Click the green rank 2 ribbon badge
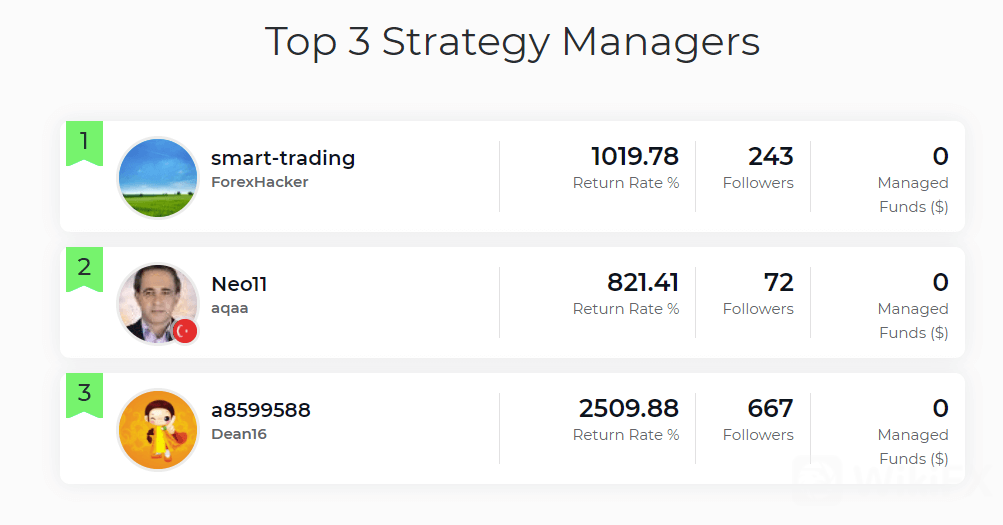Viewport: 1003px width, 525px height. pyautogui.click(x=84, y=268)
